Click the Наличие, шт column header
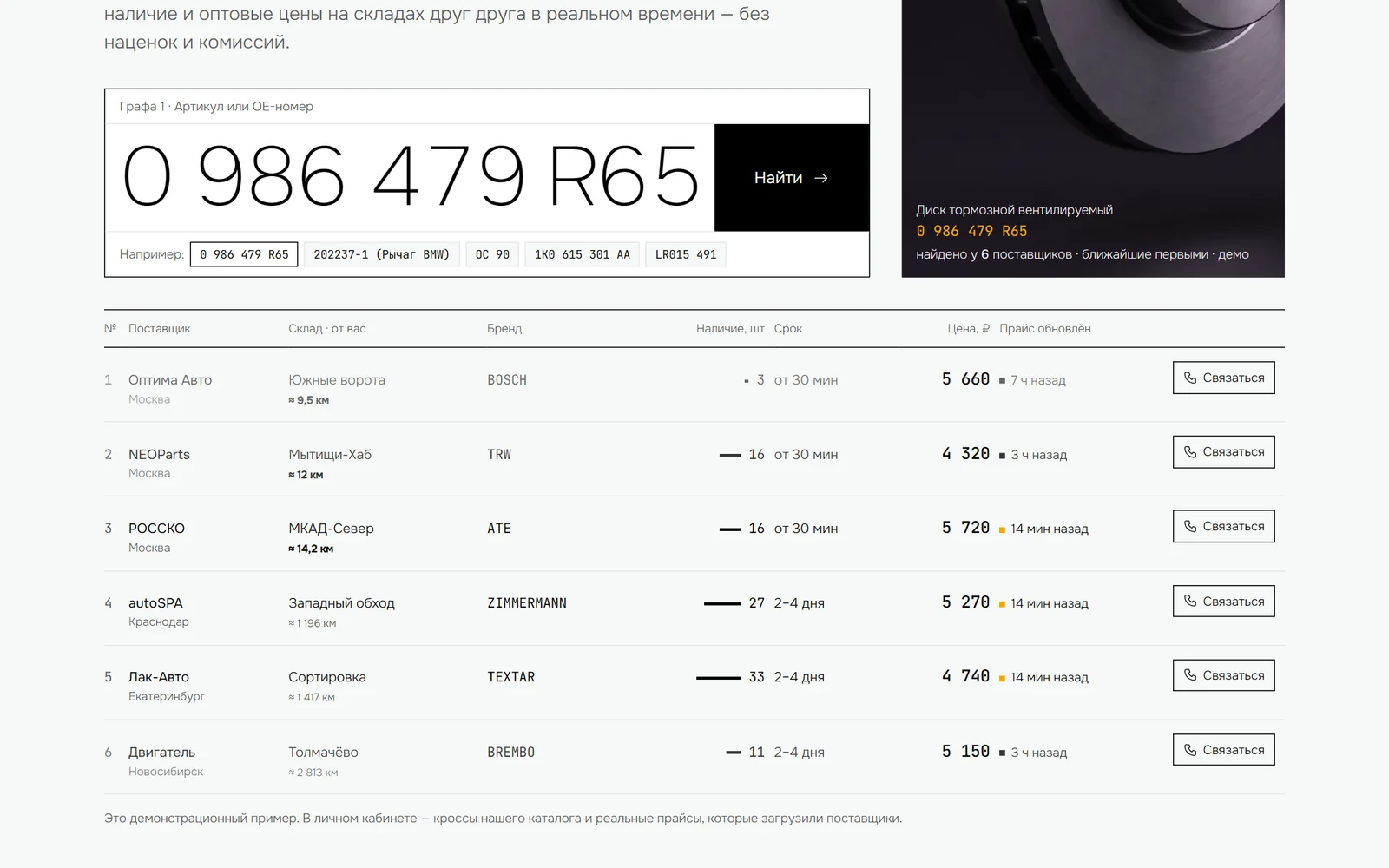1389x868 pixels. [730, 329]
